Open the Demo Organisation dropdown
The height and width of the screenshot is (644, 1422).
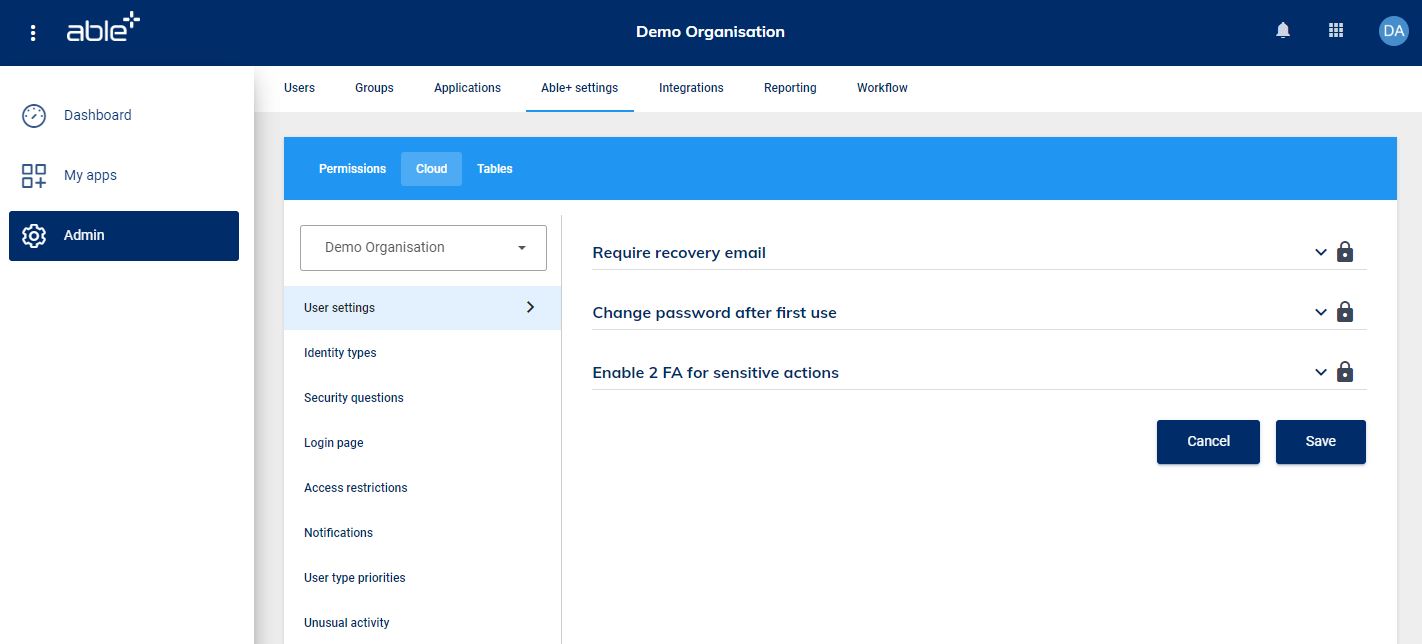pos(423,248)
